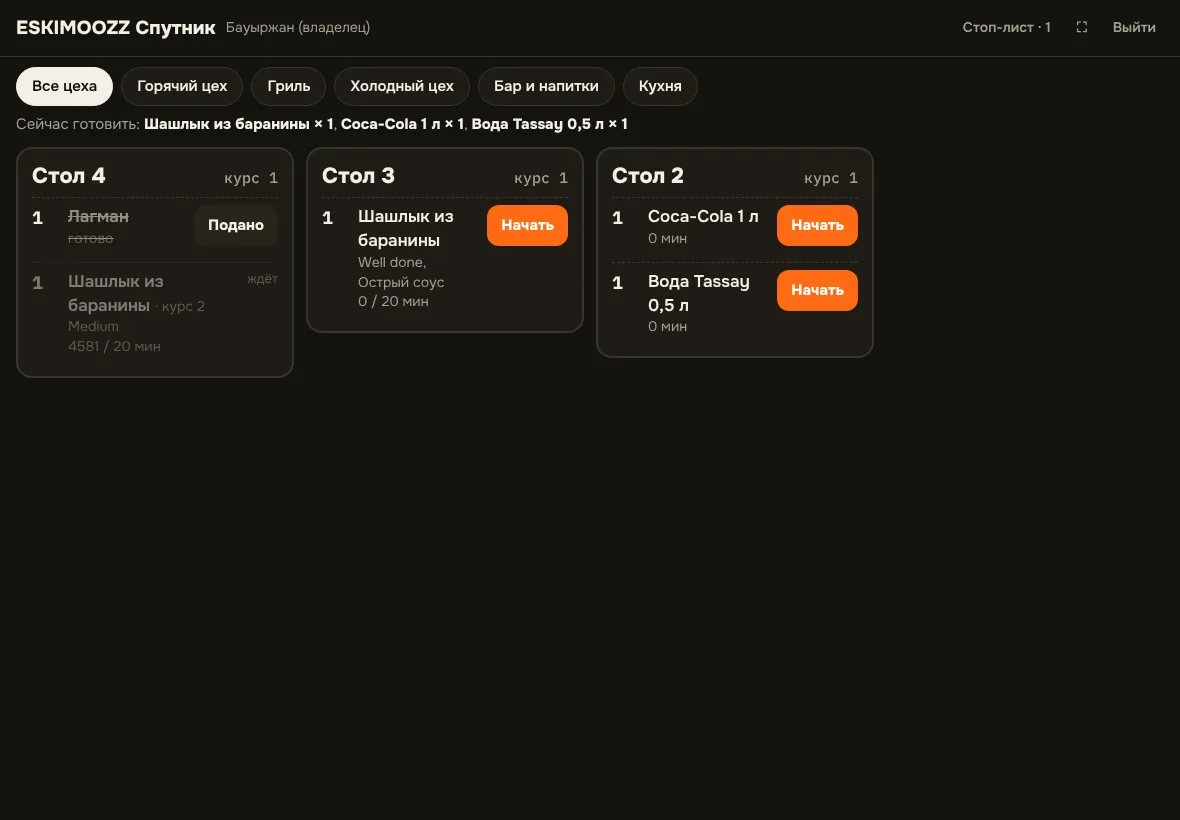Click the 'Medium' doneness note
The width and height of the screenshot is (1180, 820).
click(93, 326)
